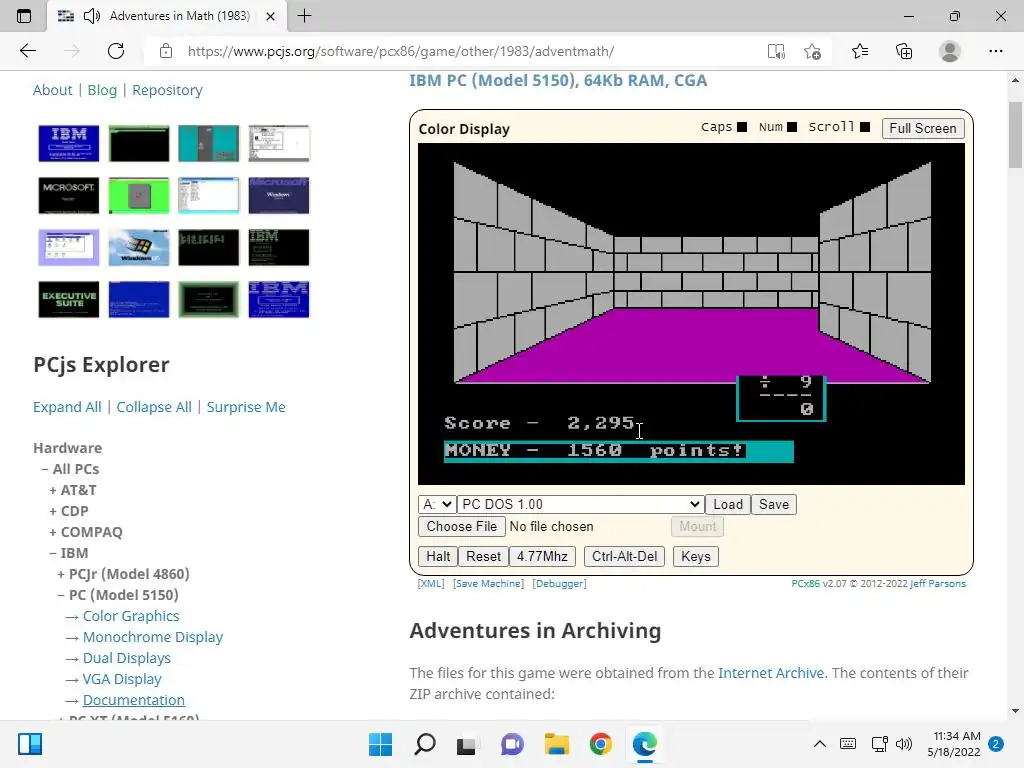The height and width of the screenshot is (768, 1024).
Task: Open the browser profile avatar
Action: [950, 51]
